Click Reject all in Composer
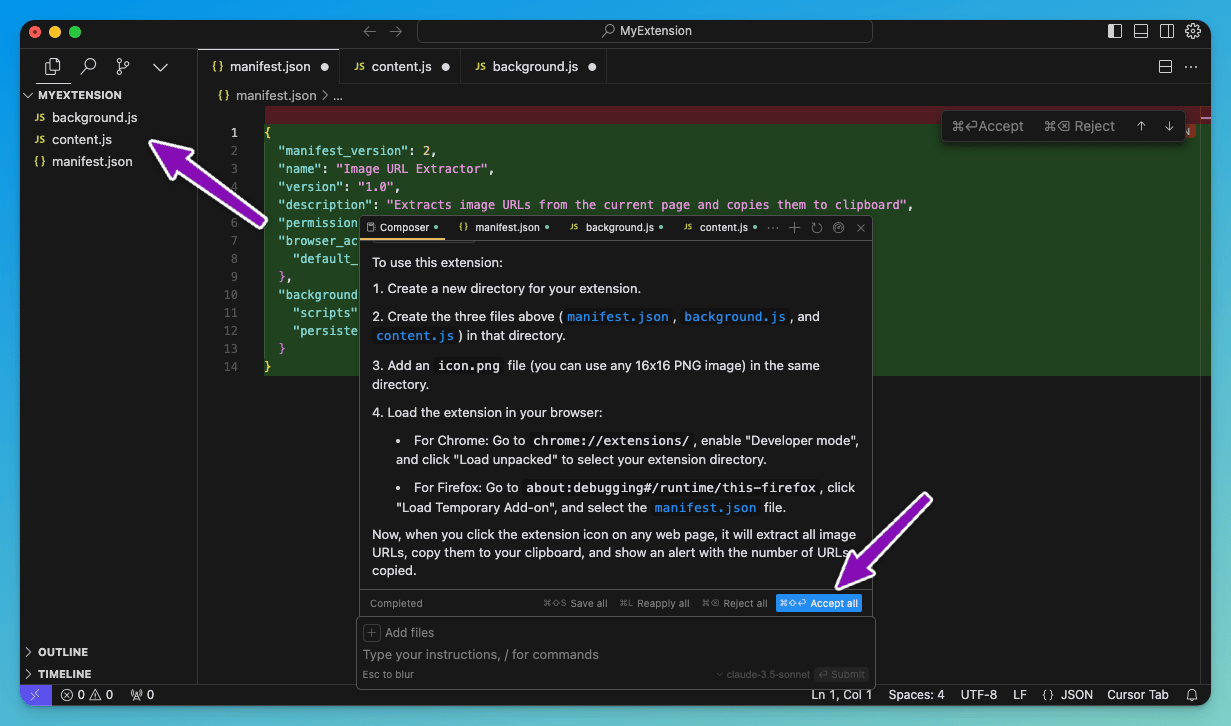 click(735, 603)
